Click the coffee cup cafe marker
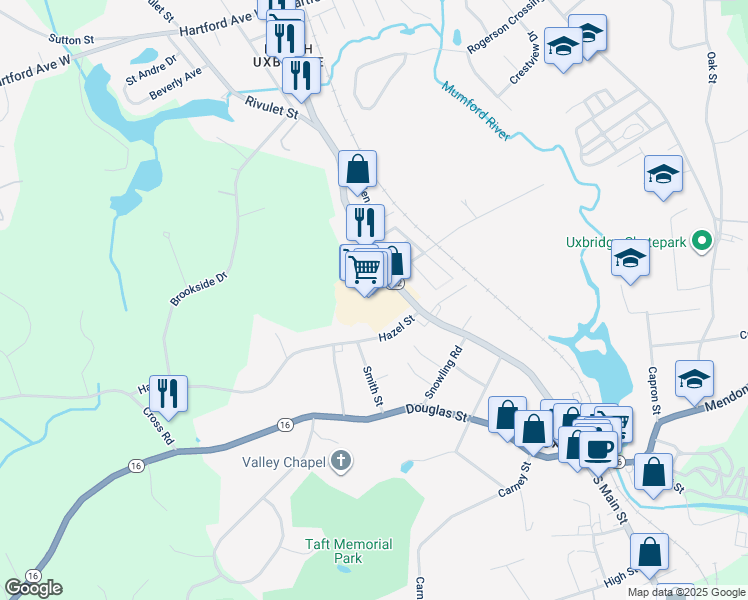The image size is (748, 600). [599, 448]
